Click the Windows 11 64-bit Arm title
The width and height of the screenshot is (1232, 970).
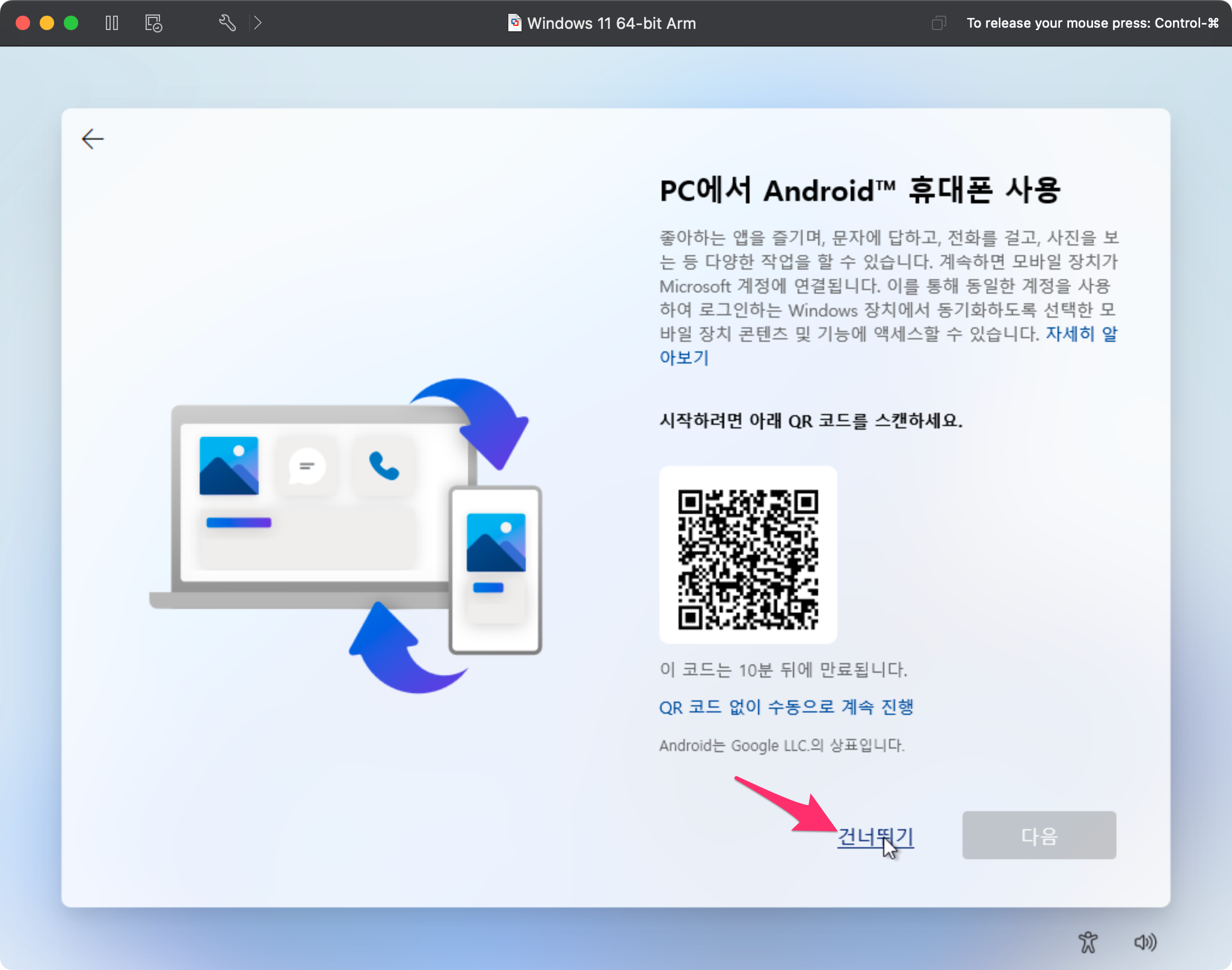click(611, 23)
